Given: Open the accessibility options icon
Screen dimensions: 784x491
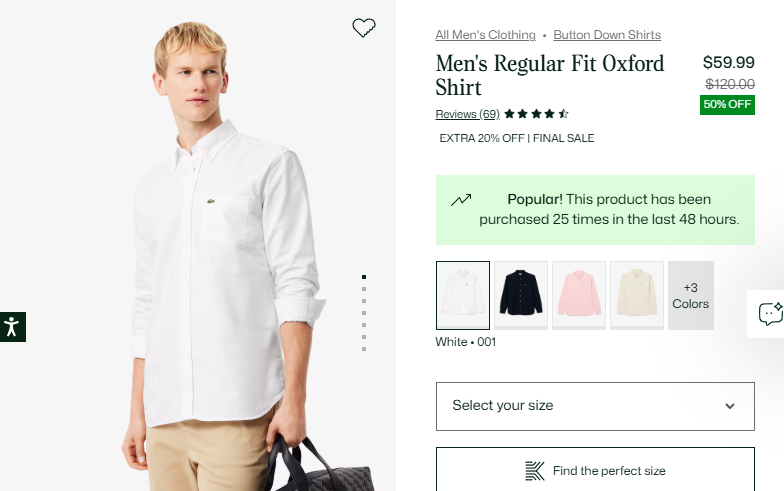Looking at the screenshot, I should pyautogui.click(x=12, y=327).
